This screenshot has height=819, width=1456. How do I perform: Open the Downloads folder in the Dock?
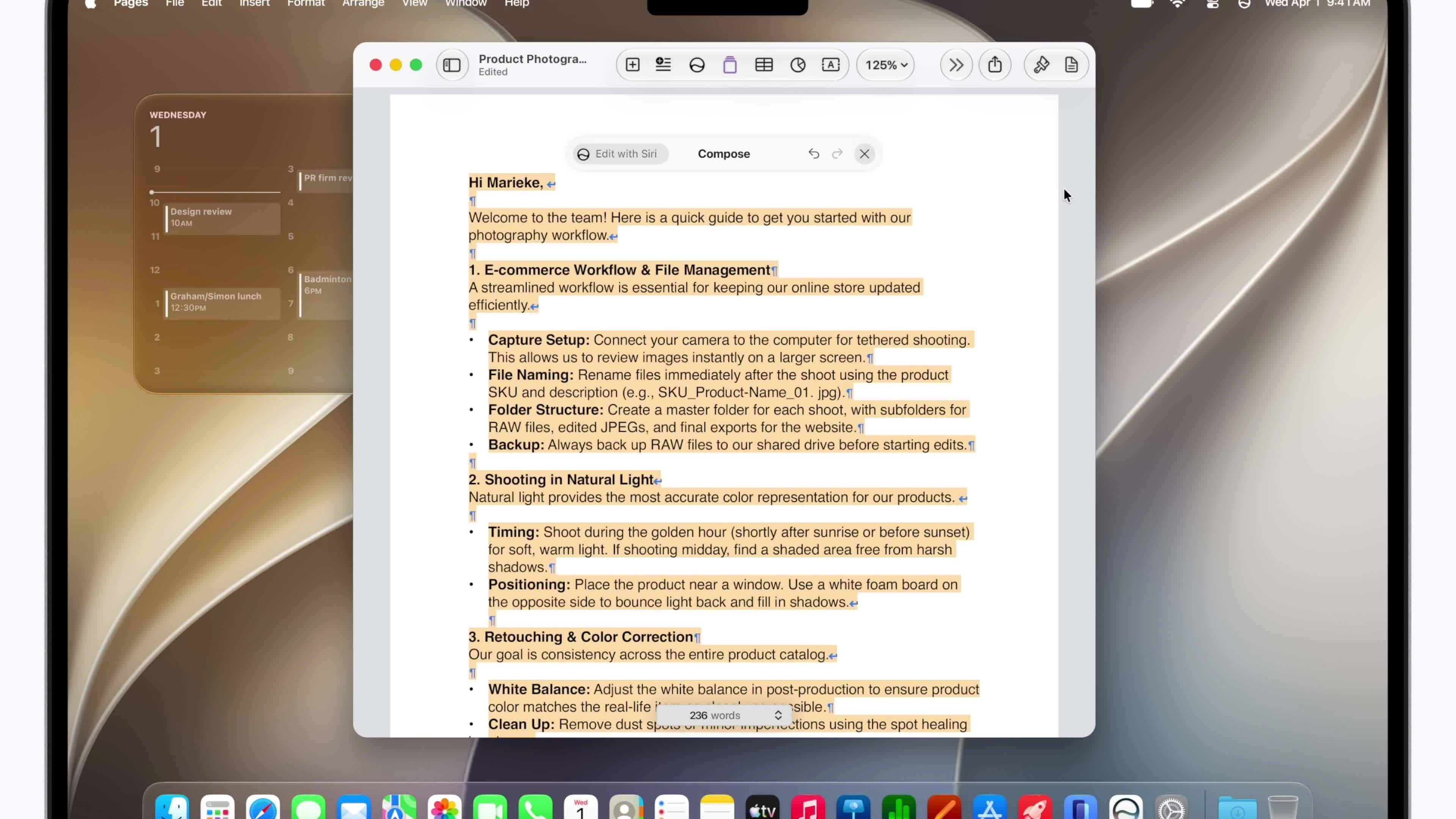[x=1237, y=808]
